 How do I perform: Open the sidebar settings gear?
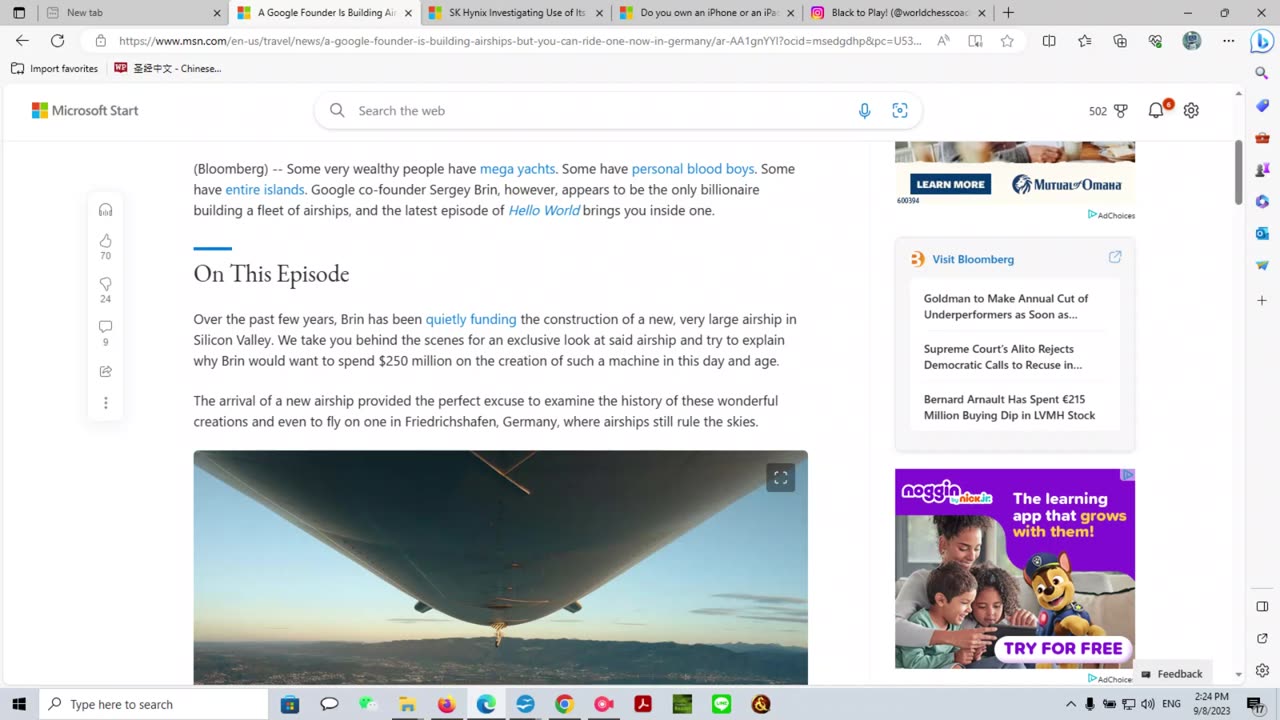pyautogui.click(x=1262, y=670)
